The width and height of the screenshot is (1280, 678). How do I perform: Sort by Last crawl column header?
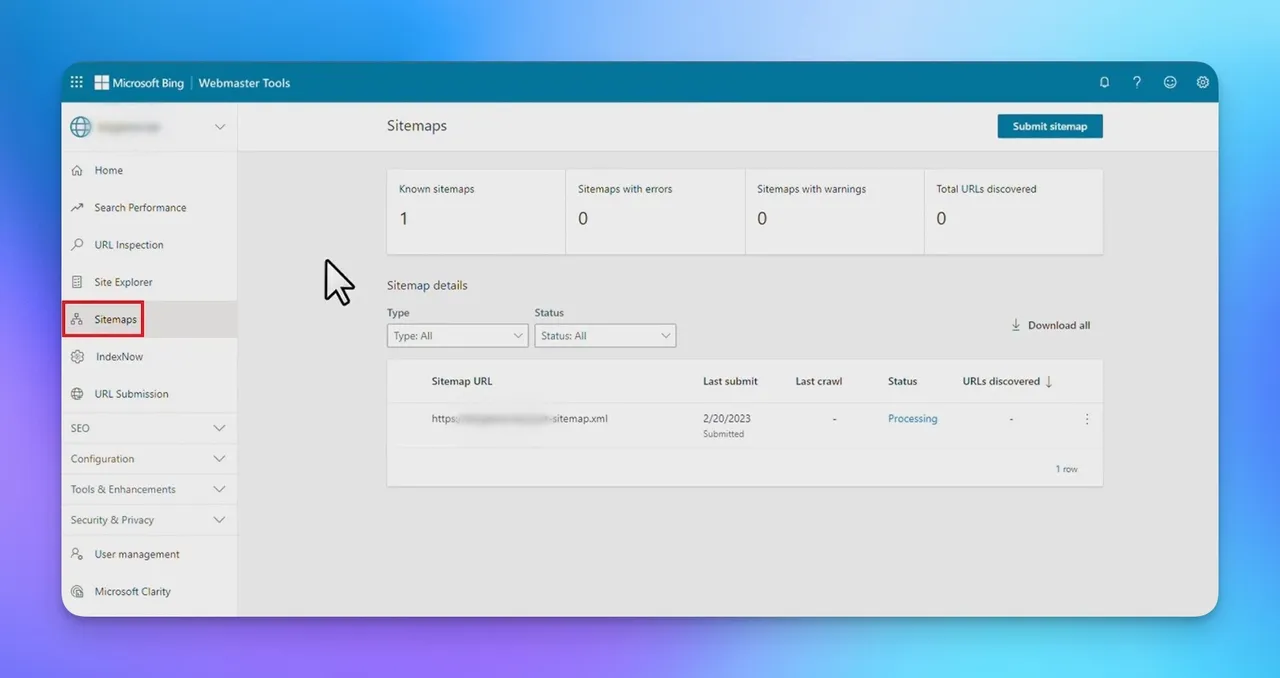(x=819, y=381)
